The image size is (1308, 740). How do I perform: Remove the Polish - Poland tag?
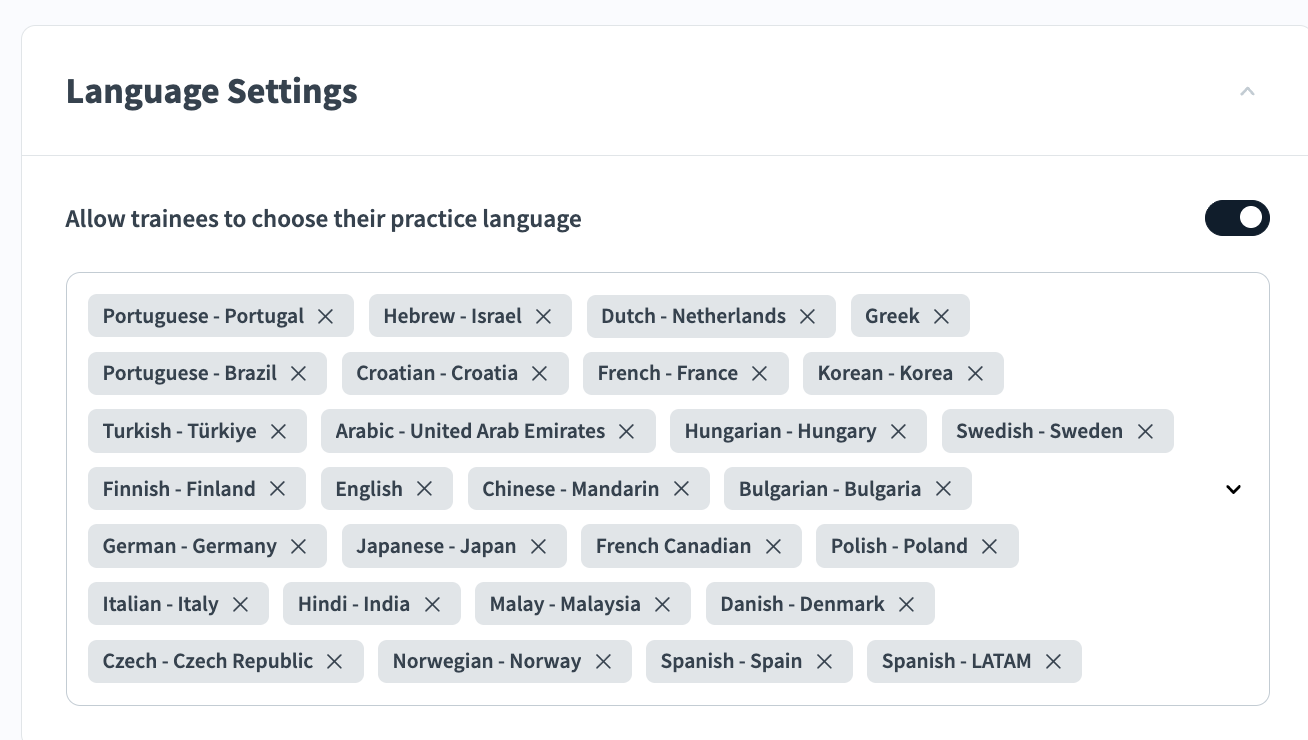pyautogui.click(x=990, y=547)
